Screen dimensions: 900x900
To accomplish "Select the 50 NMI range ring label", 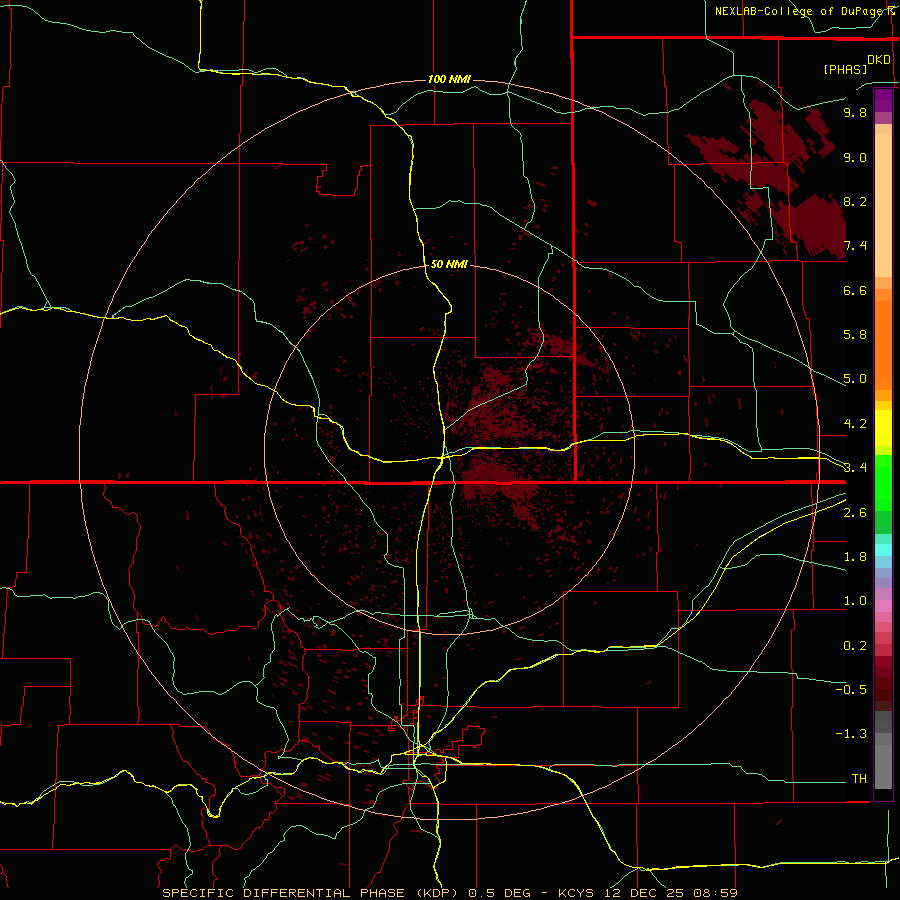I will (449, 264).
